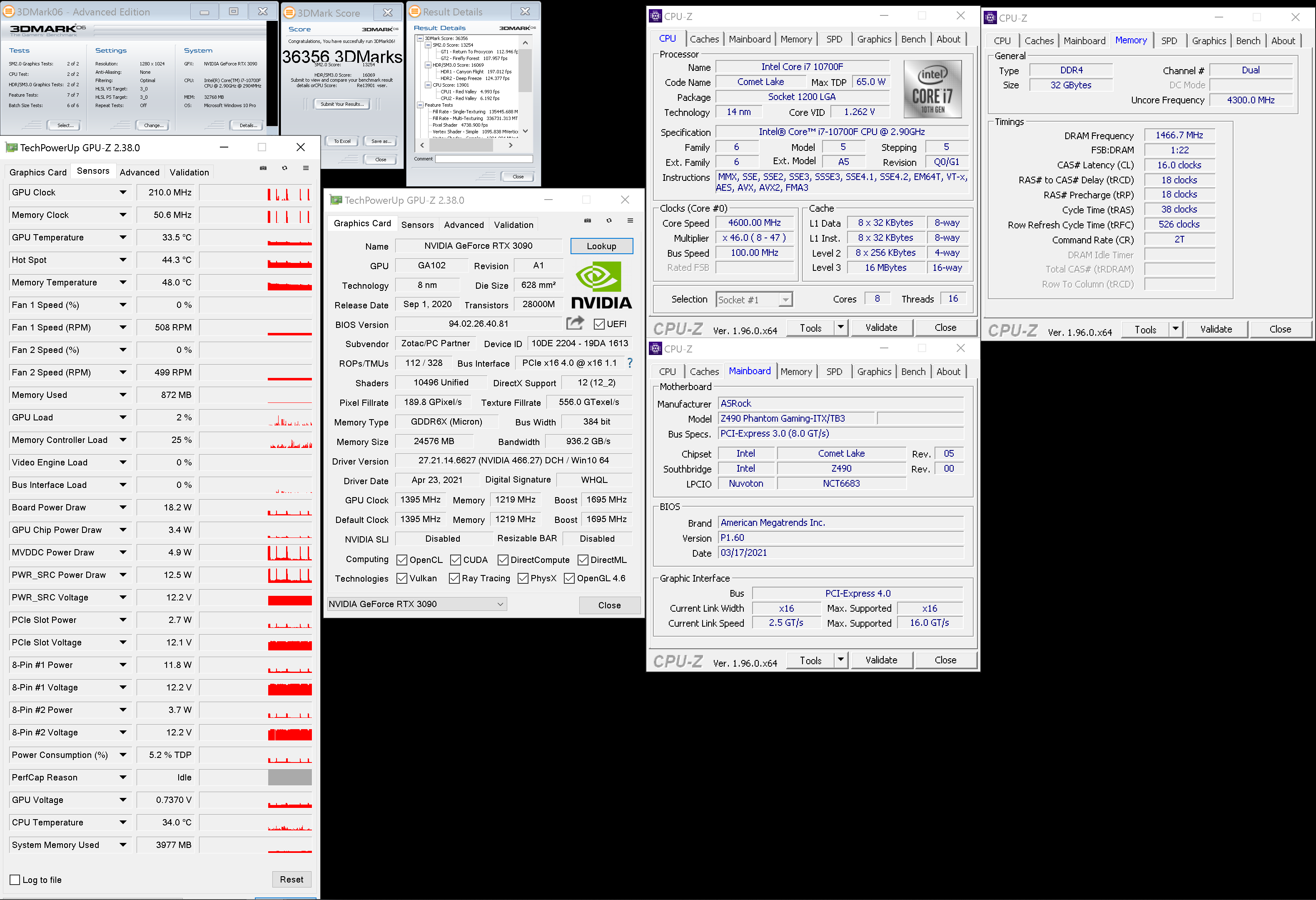This screenshot has height=900, width=1316.
Task: Click the Reset button in GPU-Z Sensors
Action: (292, 879)
